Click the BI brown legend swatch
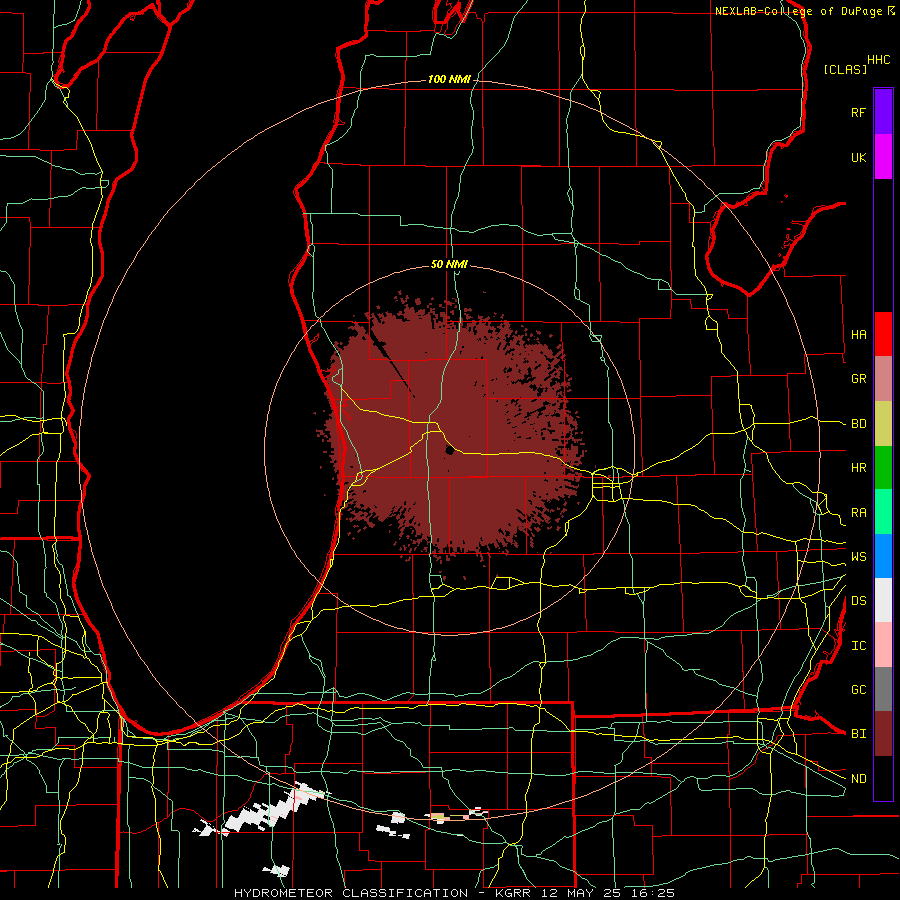The width and height of the screenshot is (900, 900). 883,734
